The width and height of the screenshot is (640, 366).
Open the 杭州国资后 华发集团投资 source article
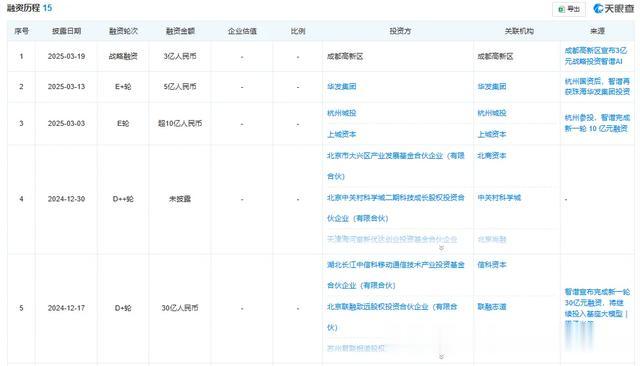(597, 87)
